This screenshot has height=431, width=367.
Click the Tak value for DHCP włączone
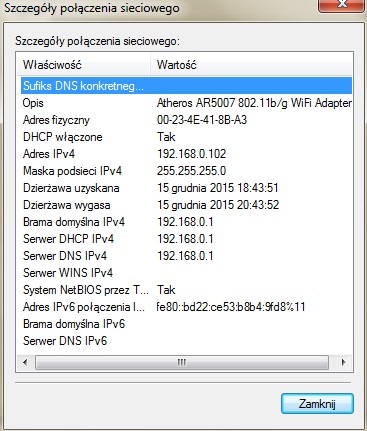click(166, 137)
